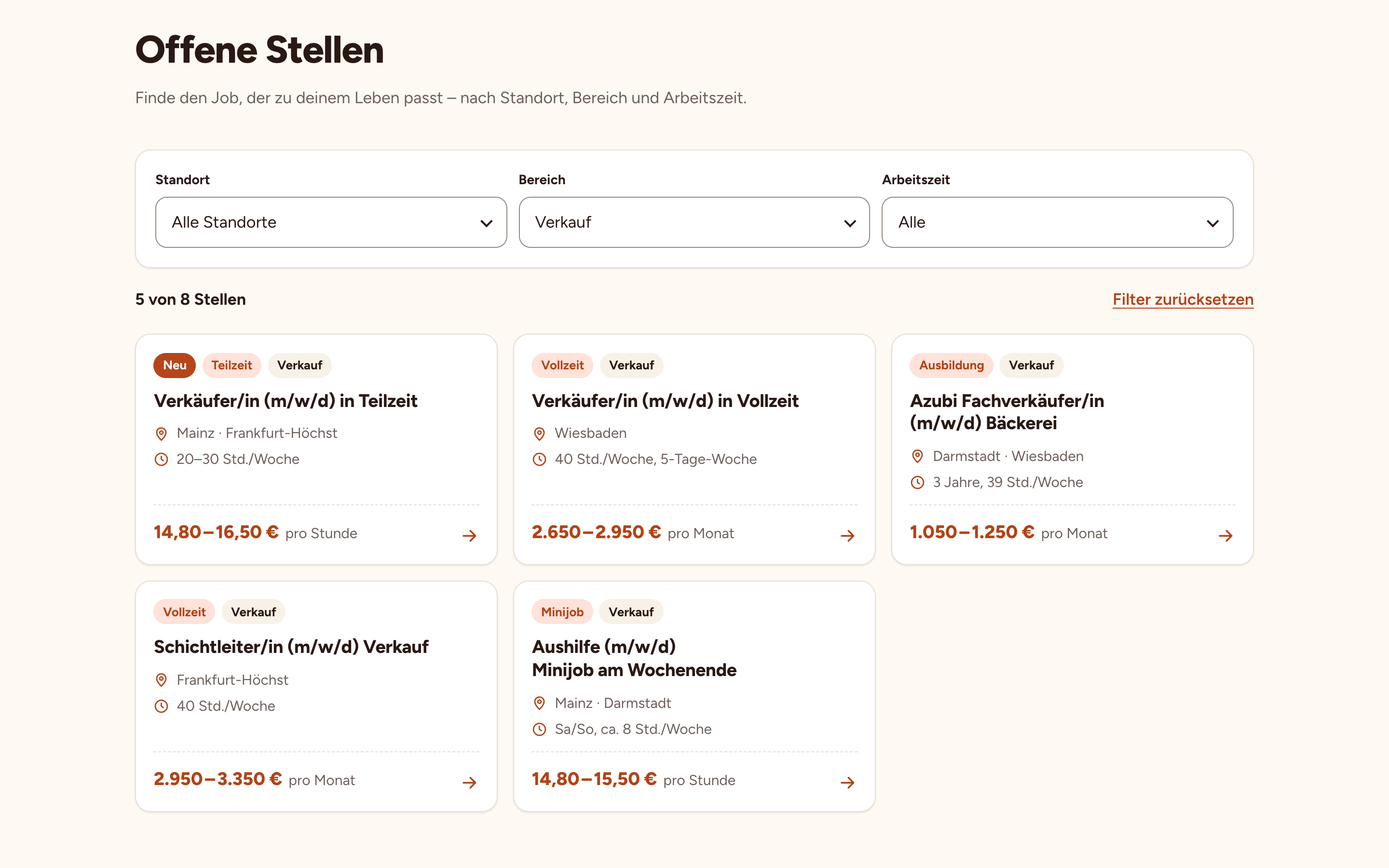Click location pin beside Frankfurt-Höchst in the Schichtleiter card

coord(161,680)
